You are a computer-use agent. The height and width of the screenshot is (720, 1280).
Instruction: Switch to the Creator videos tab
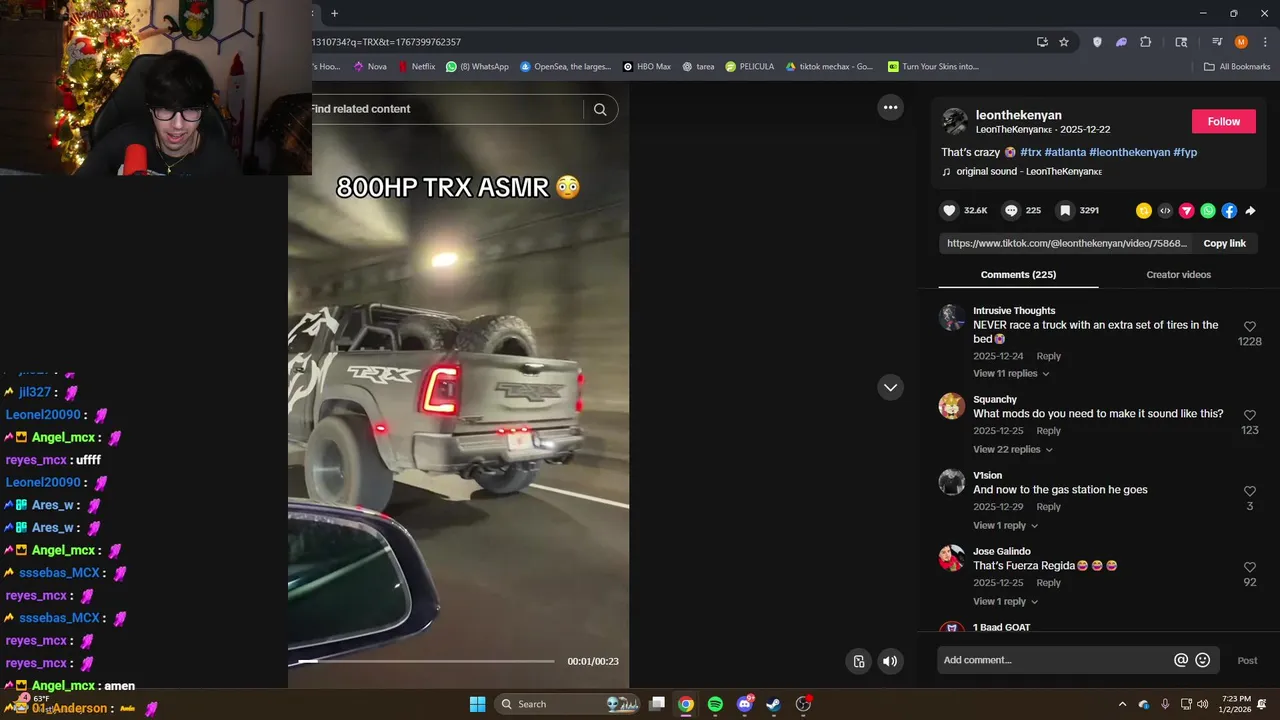[x=1178, y=275]
